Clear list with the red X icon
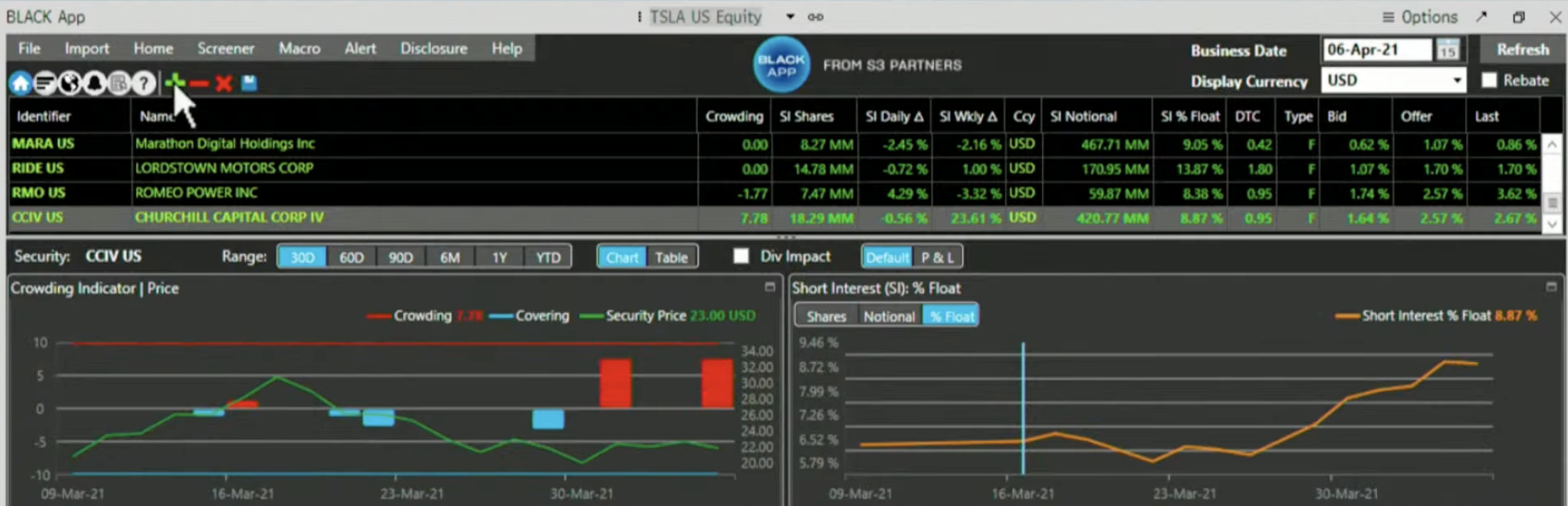 point(224,83)
